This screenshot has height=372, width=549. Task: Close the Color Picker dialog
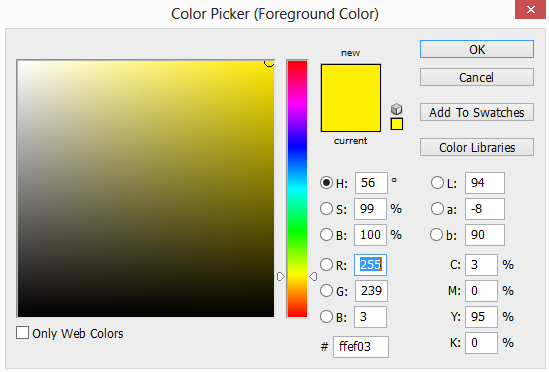pos(530,9)
